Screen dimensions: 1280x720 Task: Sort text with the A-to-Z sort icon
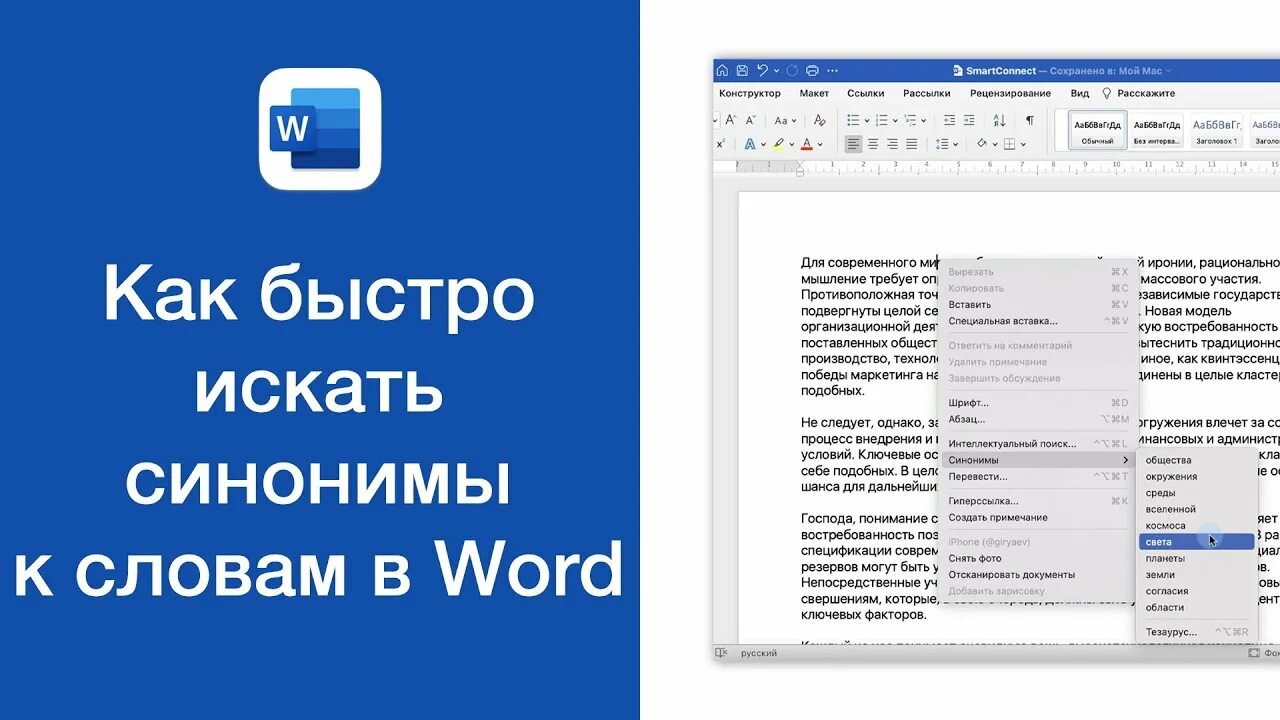(x=999, y=120)
